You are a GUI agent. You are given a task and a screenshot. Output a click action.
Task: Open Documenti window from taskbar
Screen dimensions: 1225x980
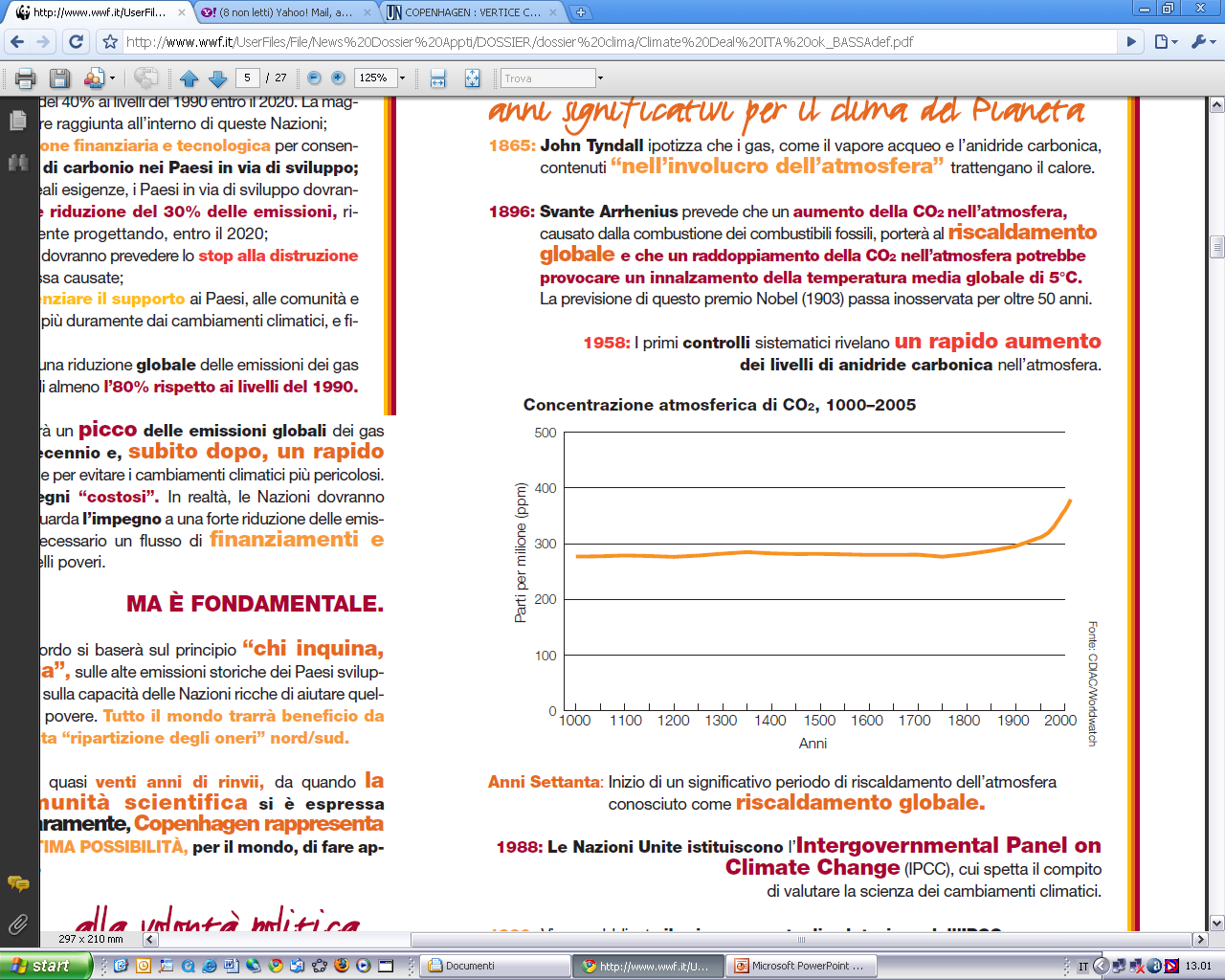tap(494, 966)
